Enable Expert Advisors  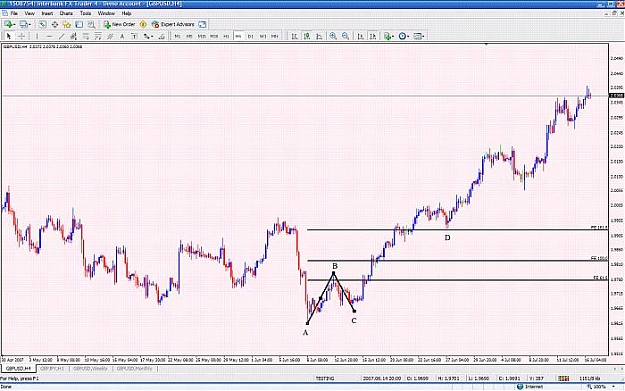[x=173, y=24]
